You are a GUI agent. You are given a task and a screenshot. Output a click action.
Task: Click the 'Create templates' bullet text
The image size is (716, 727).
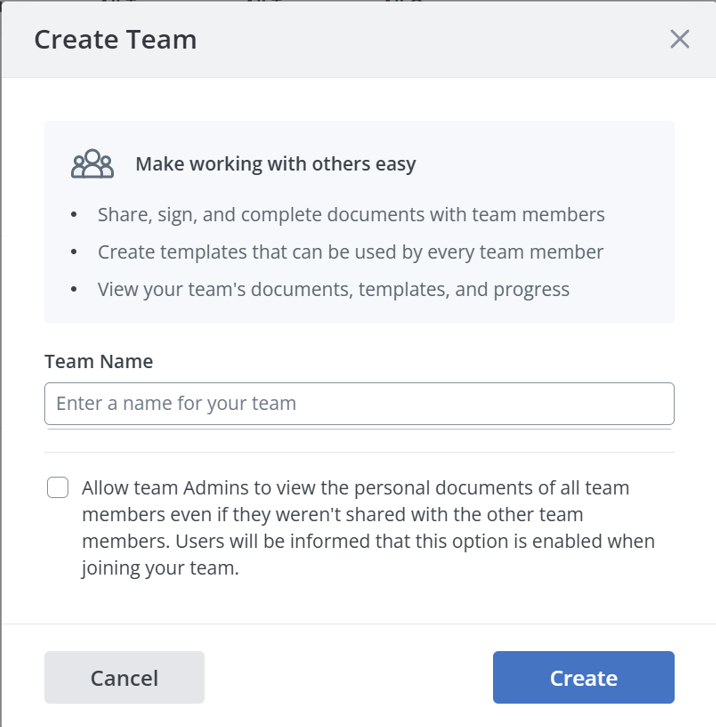(350, 252)
